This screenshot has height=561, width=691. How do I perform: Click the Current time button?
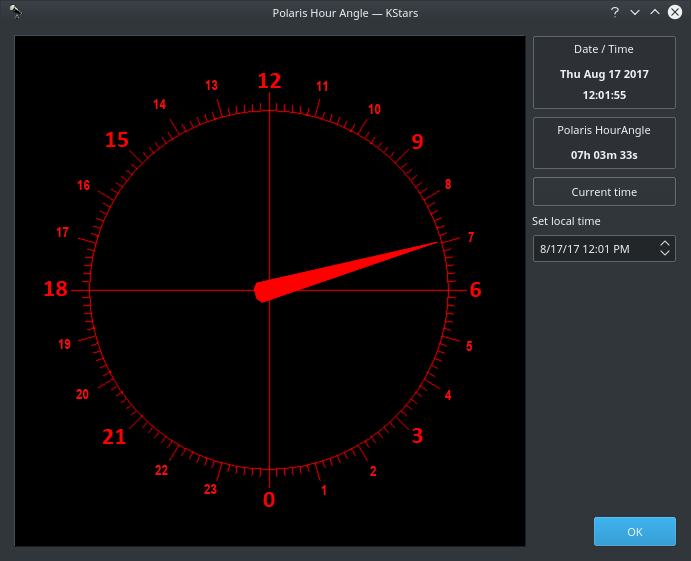tap(604, 192)
